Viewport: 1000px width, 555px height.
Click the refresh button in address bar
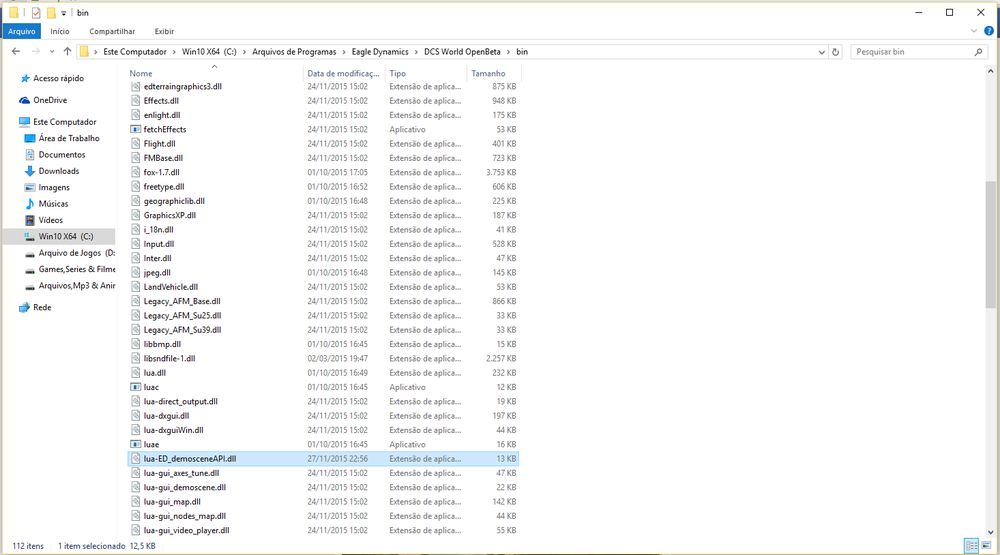tap(835, 52)
